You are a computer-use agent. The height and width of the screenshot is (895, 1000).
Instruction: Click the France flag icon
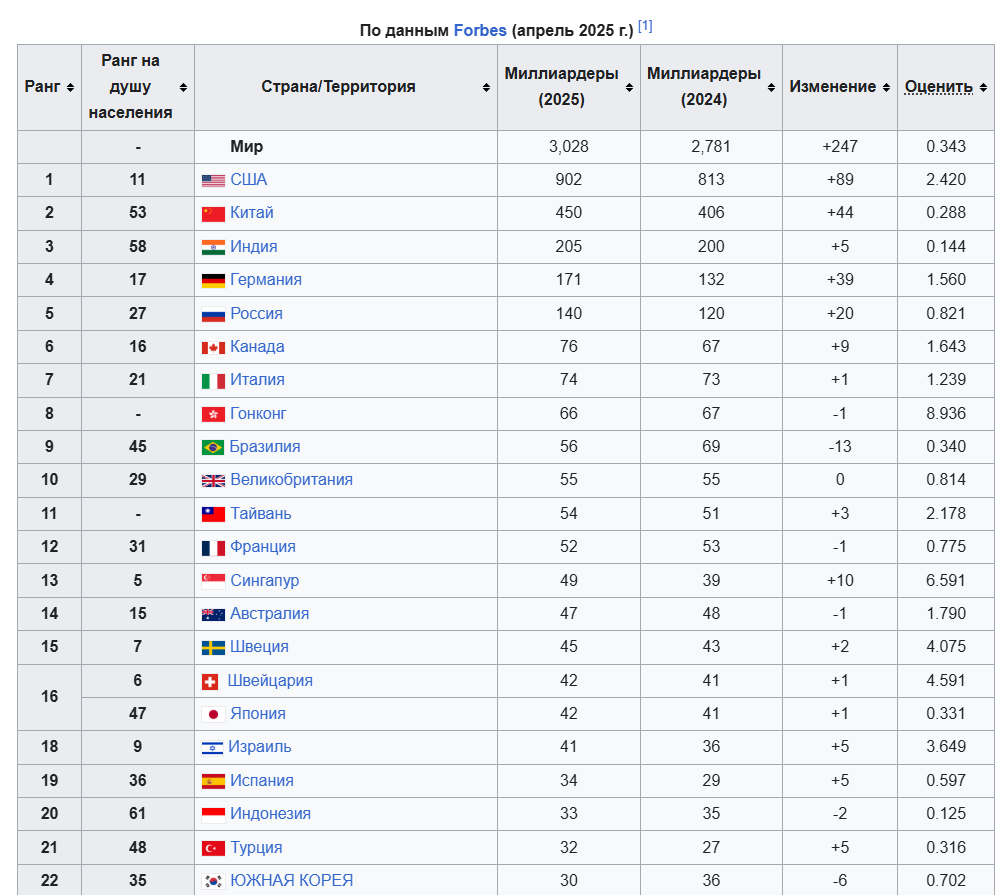tap(213, 547)
